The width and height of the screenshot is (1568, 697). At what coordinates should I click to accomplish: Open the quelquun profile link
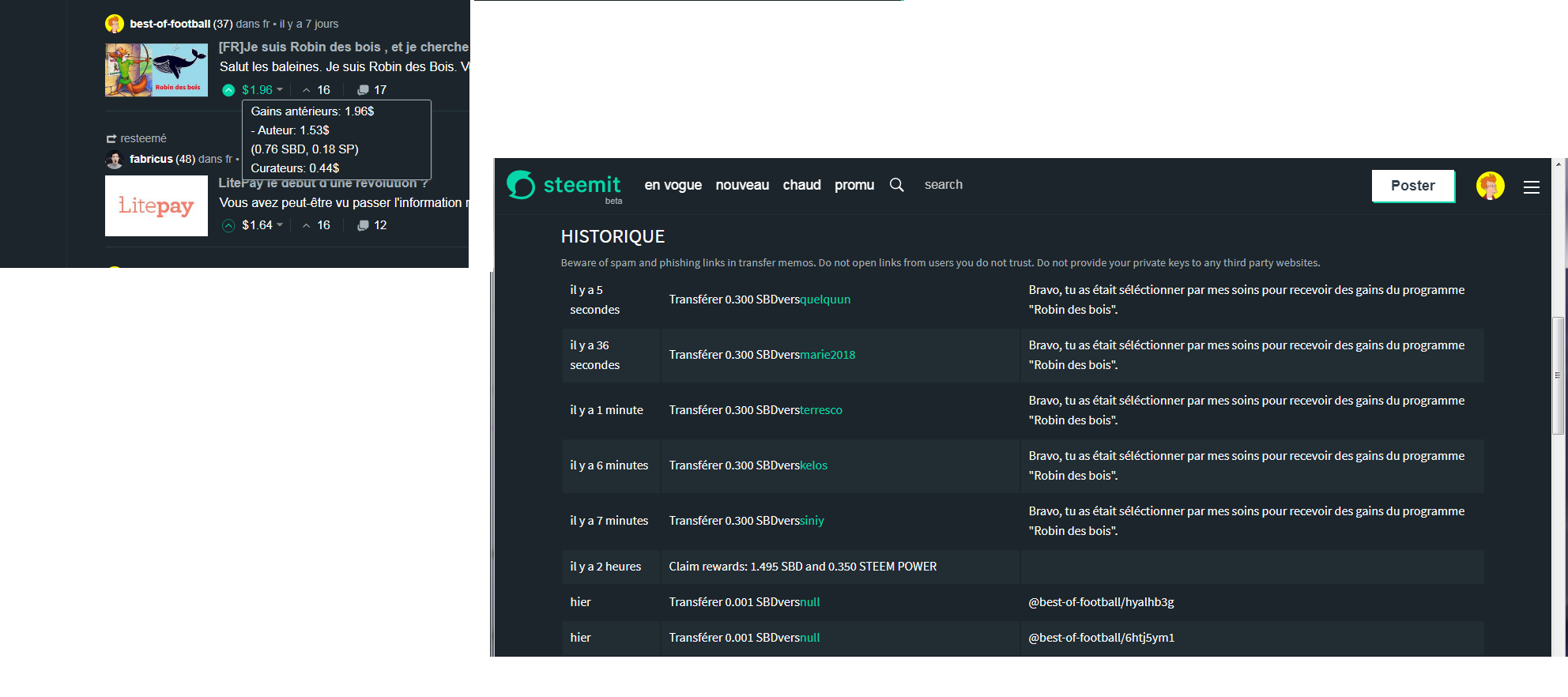825,300
